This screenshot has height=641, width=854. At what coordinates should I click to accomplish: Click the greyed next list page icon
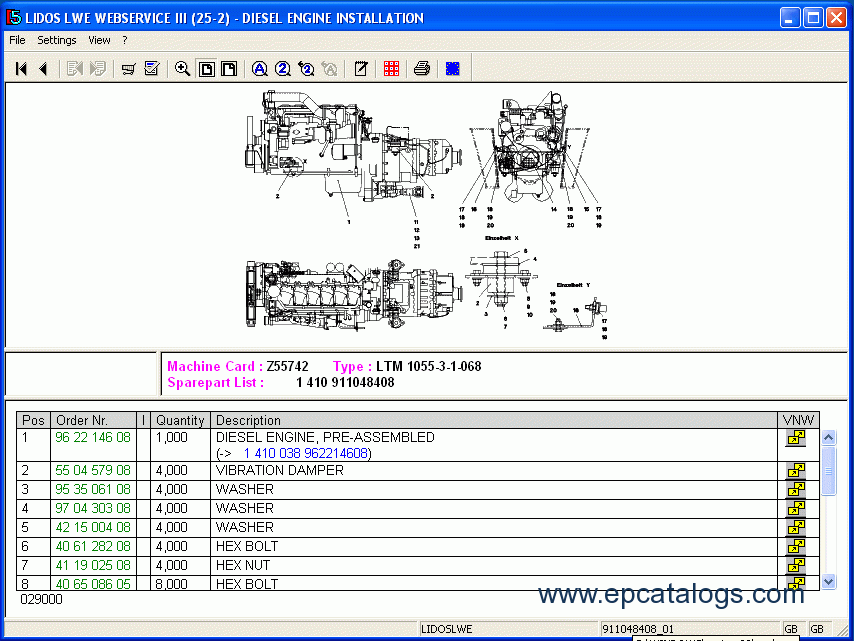click(x=98, y=69)
